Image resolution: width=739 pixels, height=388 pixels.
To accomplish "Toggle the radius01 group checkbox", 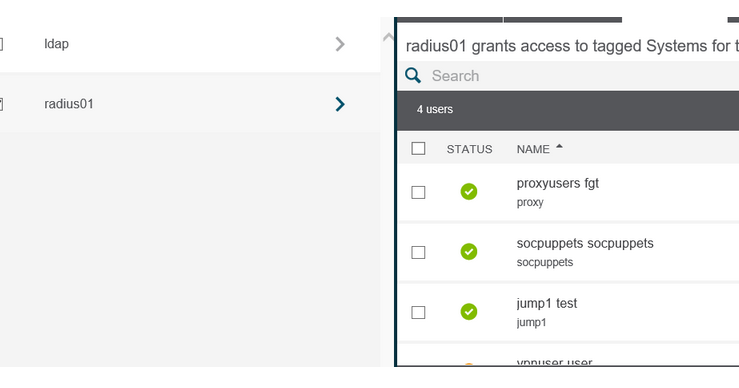I will (1, 104).
